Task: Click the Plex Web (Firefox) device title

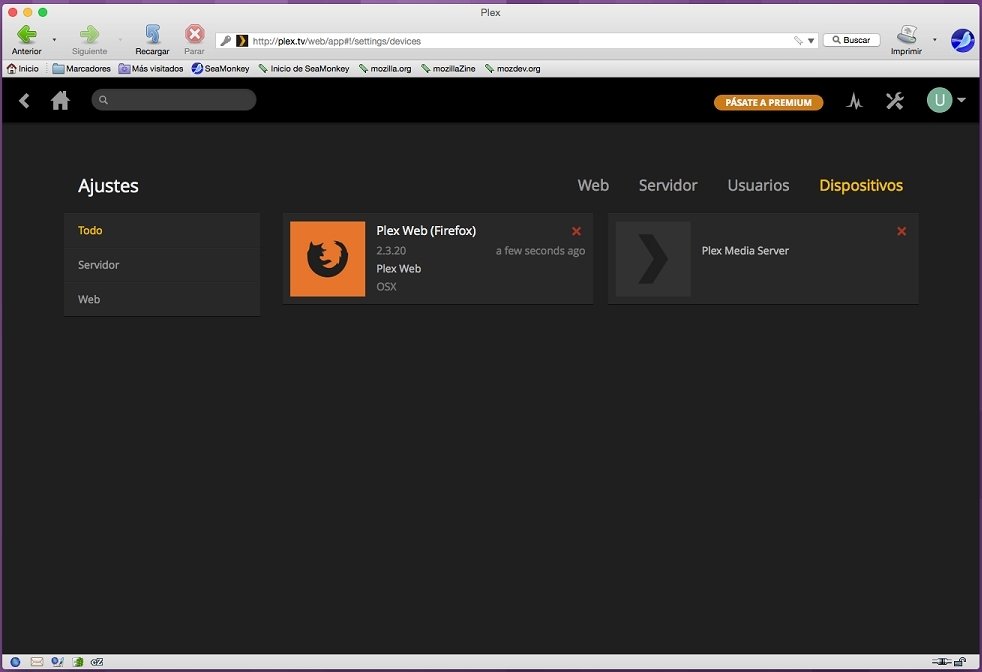Action: pyautogui.click(x=426, y=230)
